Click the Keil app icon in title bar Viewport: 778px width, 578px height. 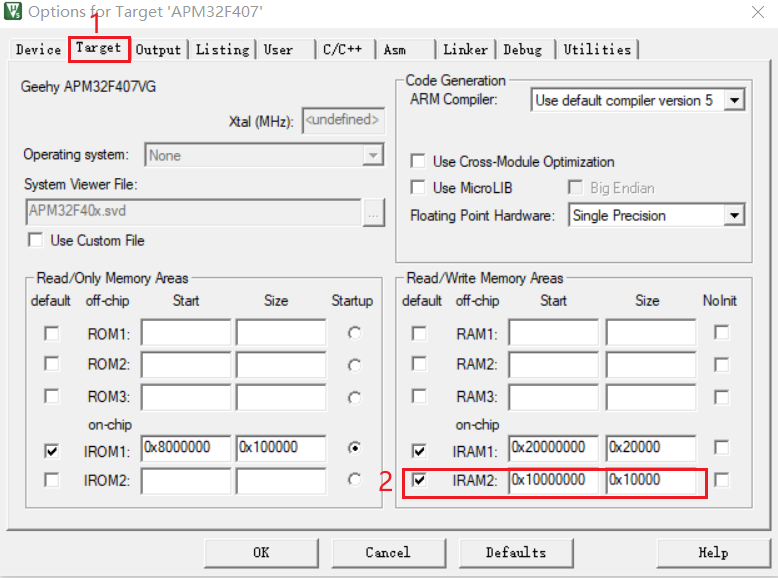(x=13, y=12)
